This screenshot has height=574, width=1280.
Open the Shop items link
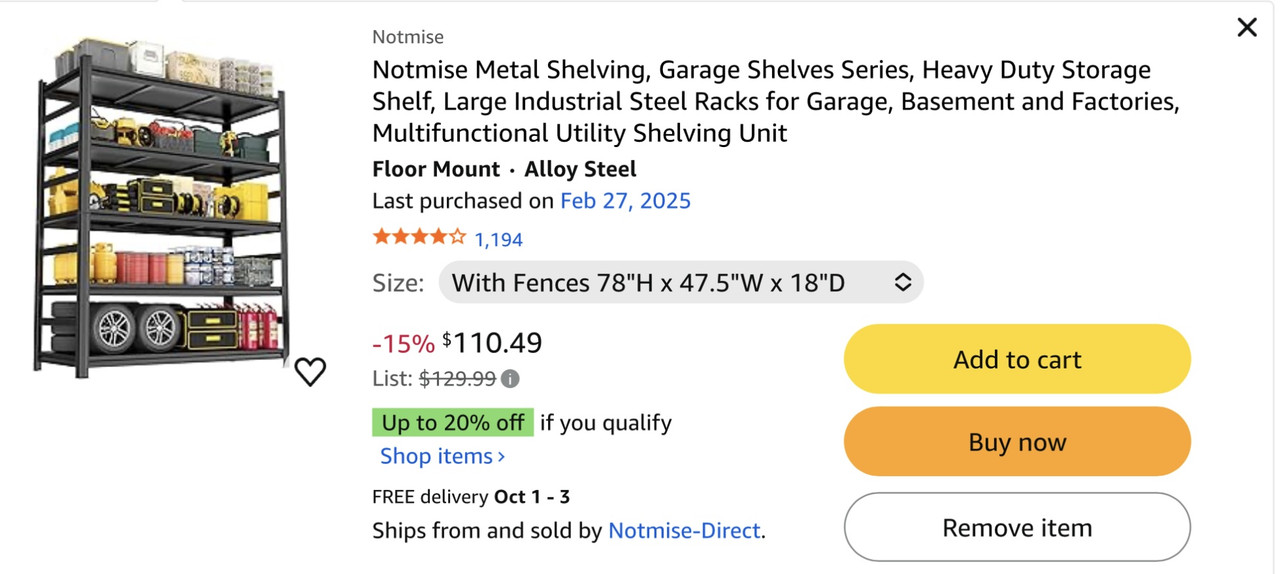[x=436, y=456]
